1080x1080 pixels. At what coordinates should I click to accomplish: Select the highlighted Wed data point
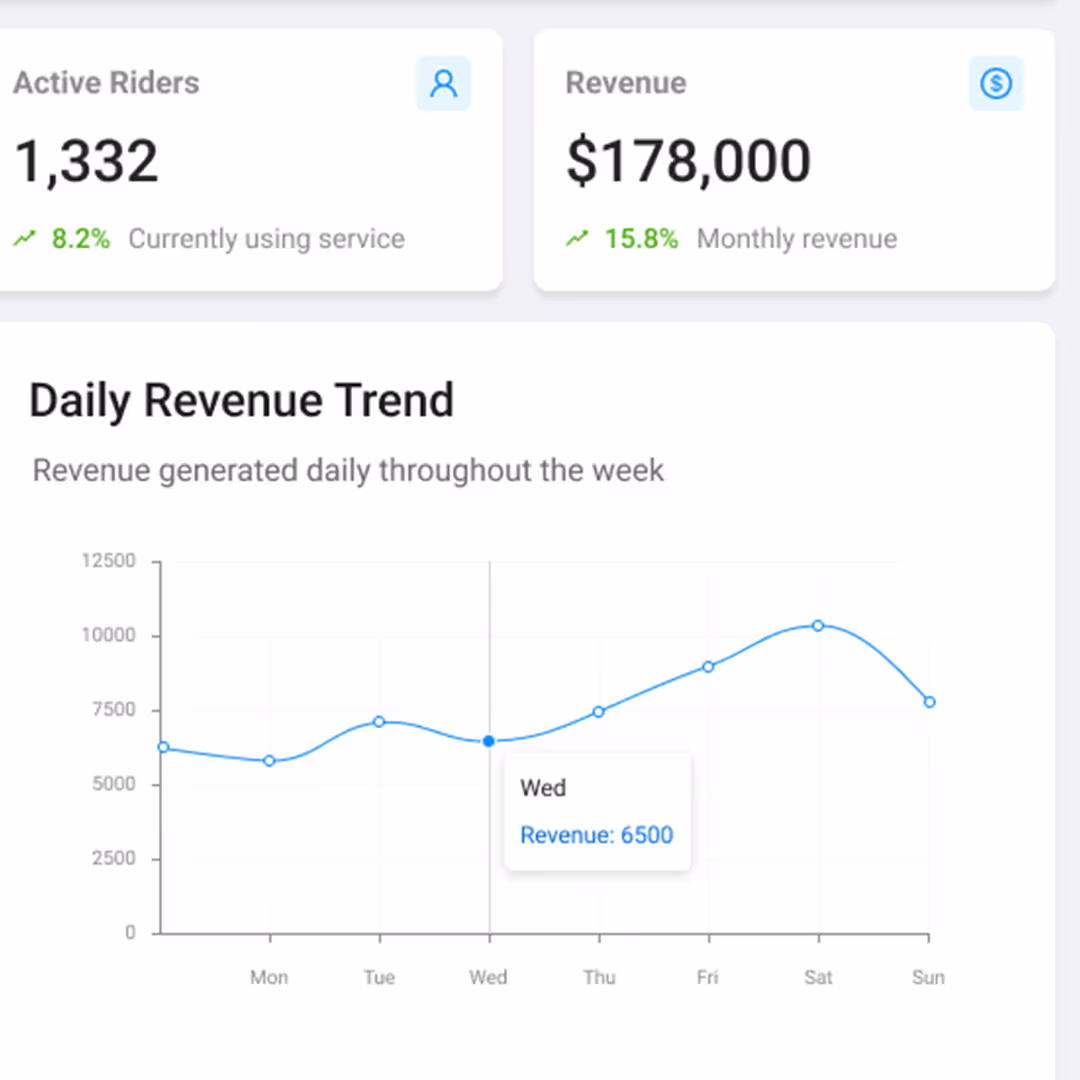click(489, 740)
